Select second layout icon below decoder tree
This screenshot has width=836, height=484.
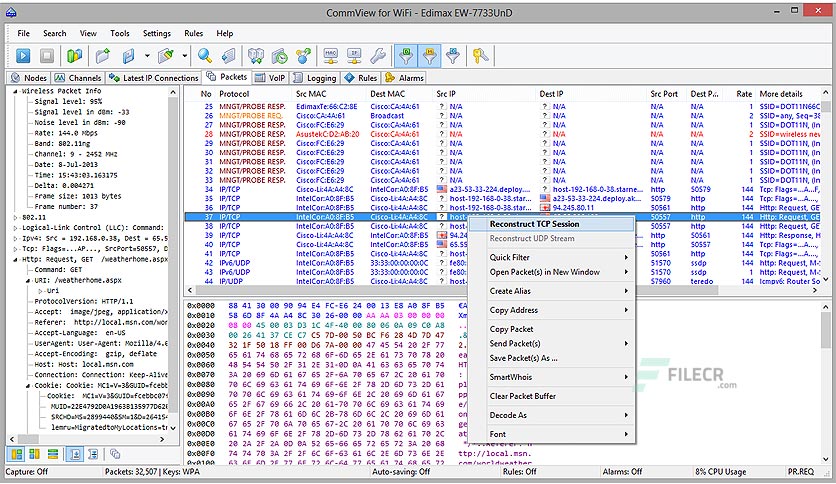pos(35,454)
